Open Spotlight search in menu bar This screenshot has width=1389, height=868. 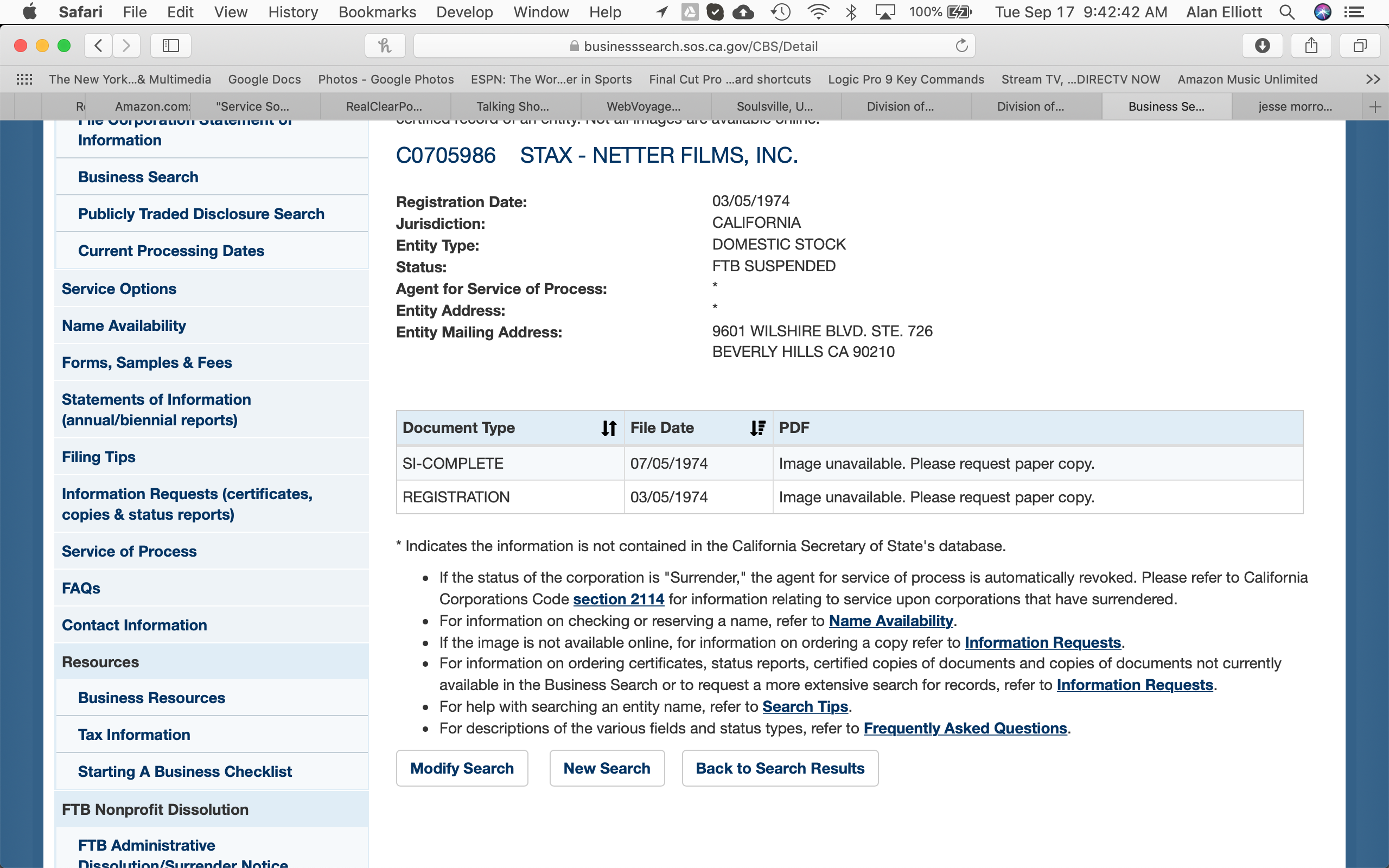pyautogui.click(x=1287, y=12)
